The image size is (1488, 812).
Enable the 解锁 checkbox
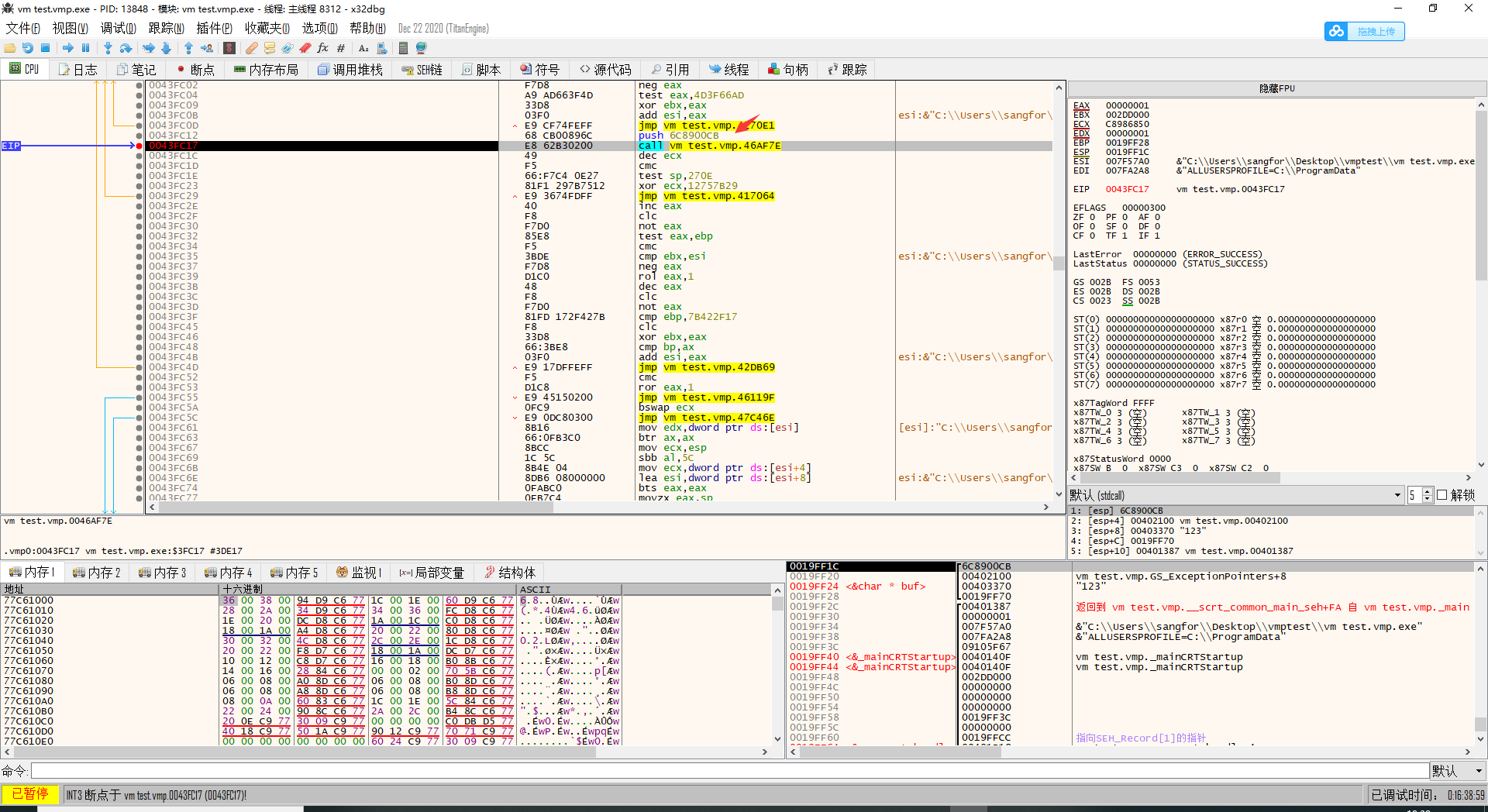point(1442,495)
